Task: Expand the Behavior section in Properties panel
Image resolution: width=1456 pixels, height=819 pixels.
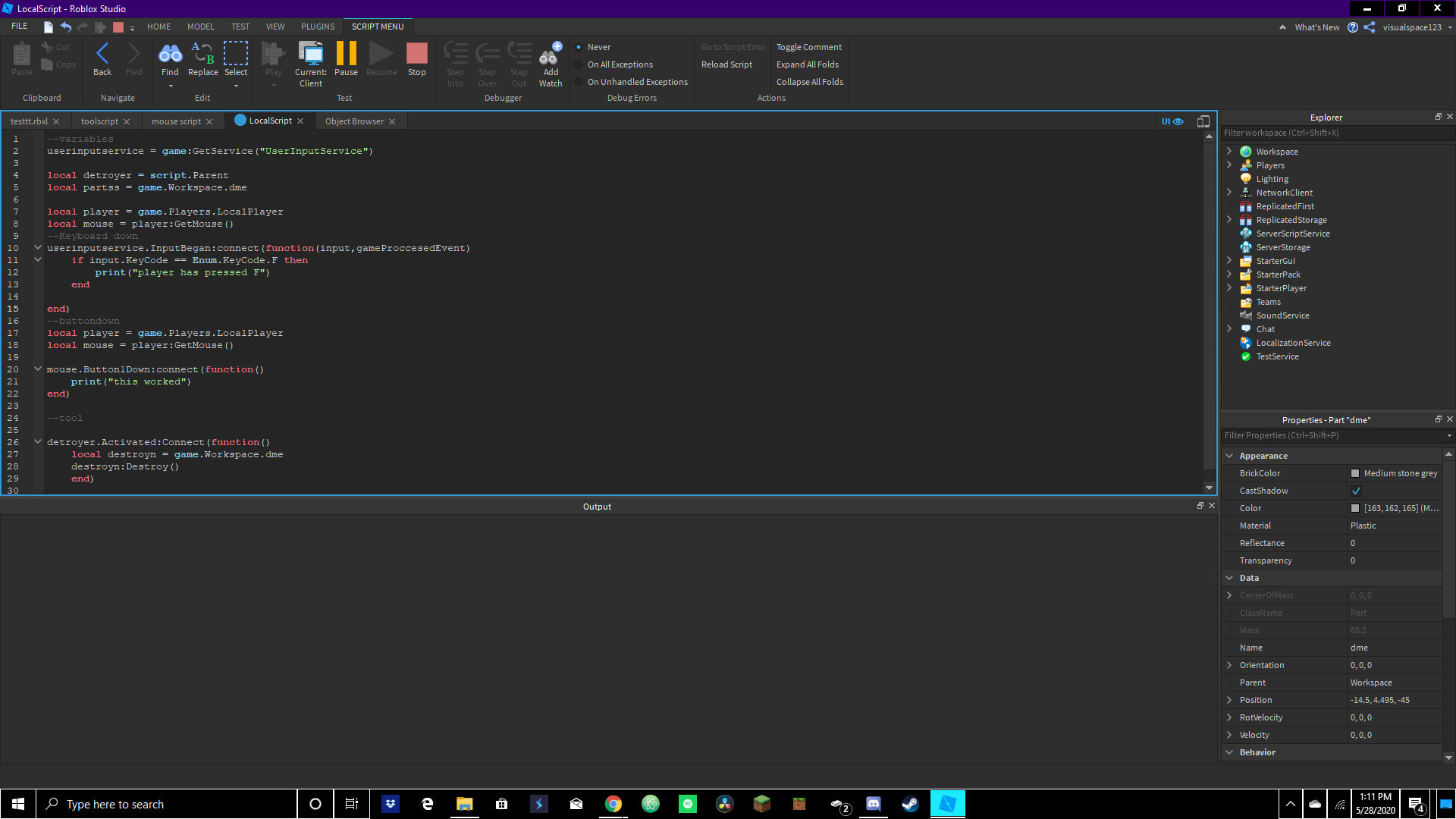Action: 1229,751
